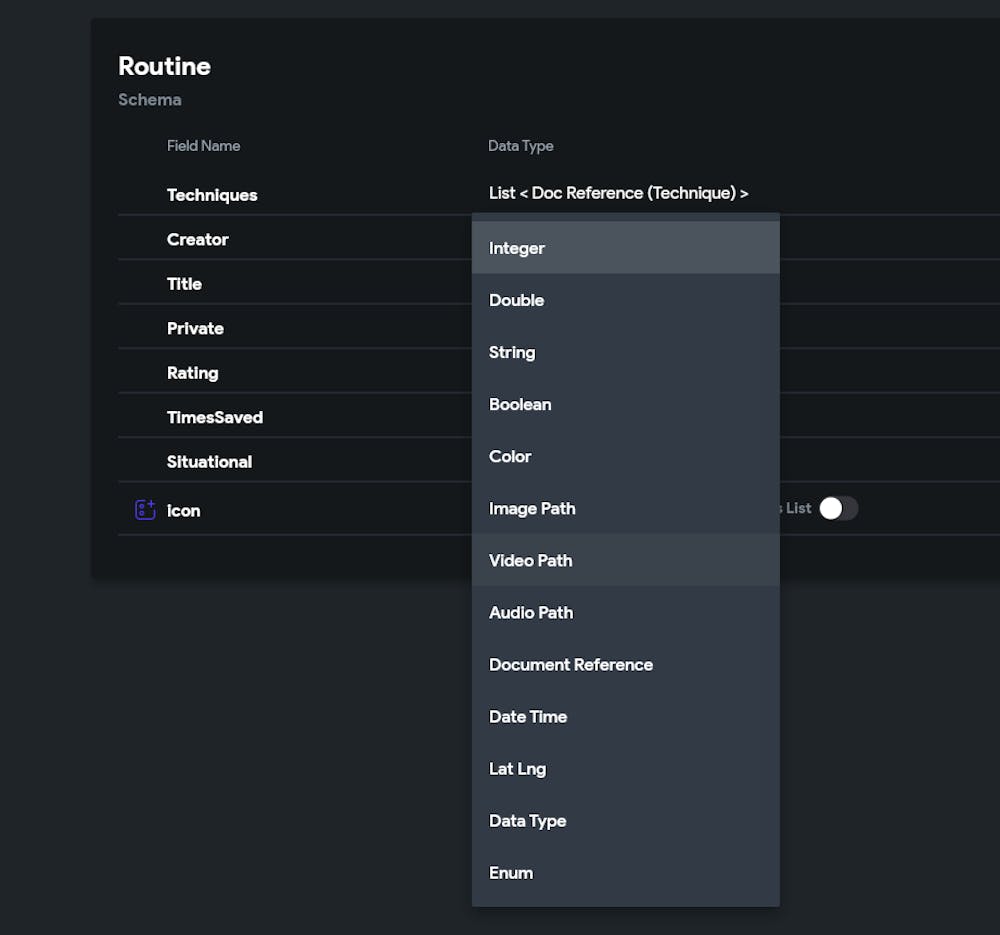Choose Double data type option

[517, 300]
